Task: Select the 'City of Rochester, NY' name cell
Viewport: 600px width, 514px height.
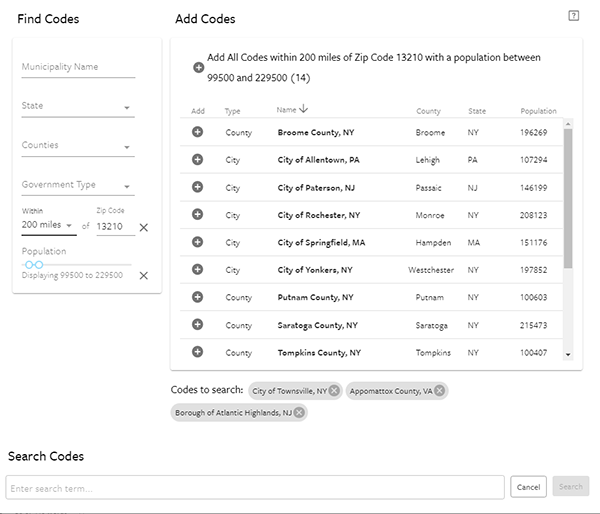Action: (319, 215)
